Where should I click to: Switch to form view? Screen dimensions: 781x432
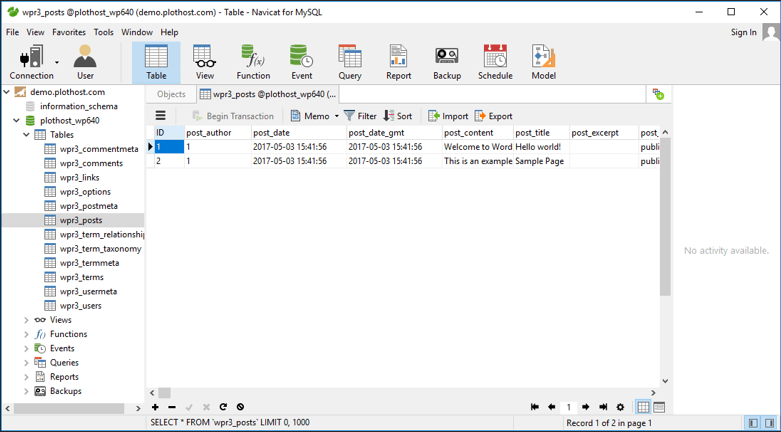click(x=659, y=407)
